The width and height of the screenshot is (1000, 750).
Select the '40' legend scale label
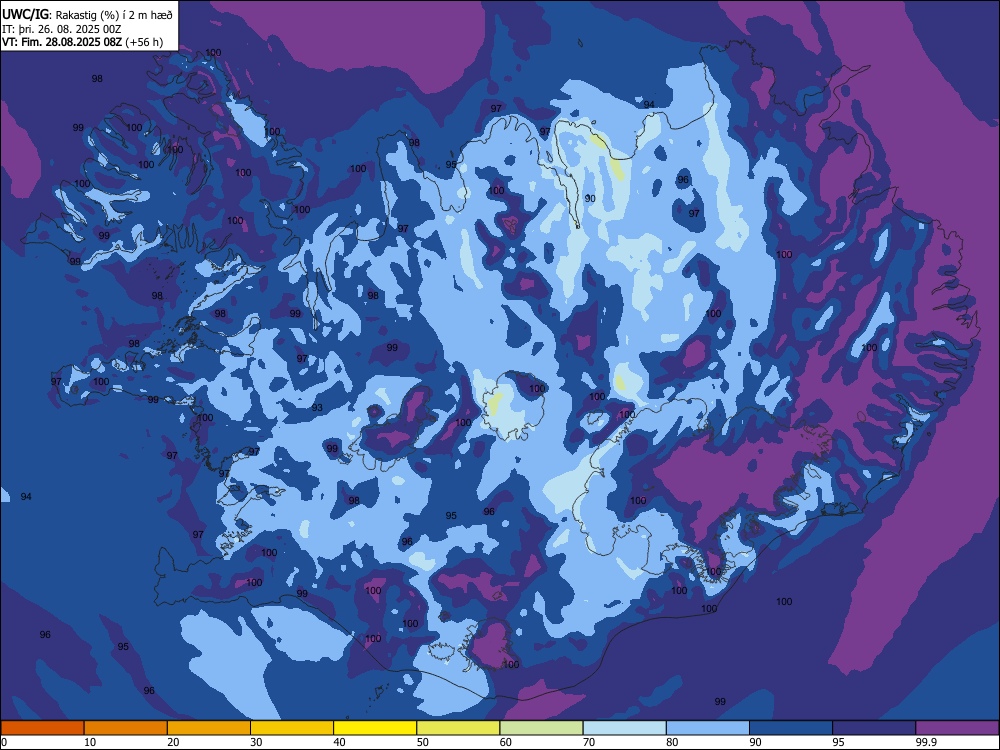(x=339, y=742)
